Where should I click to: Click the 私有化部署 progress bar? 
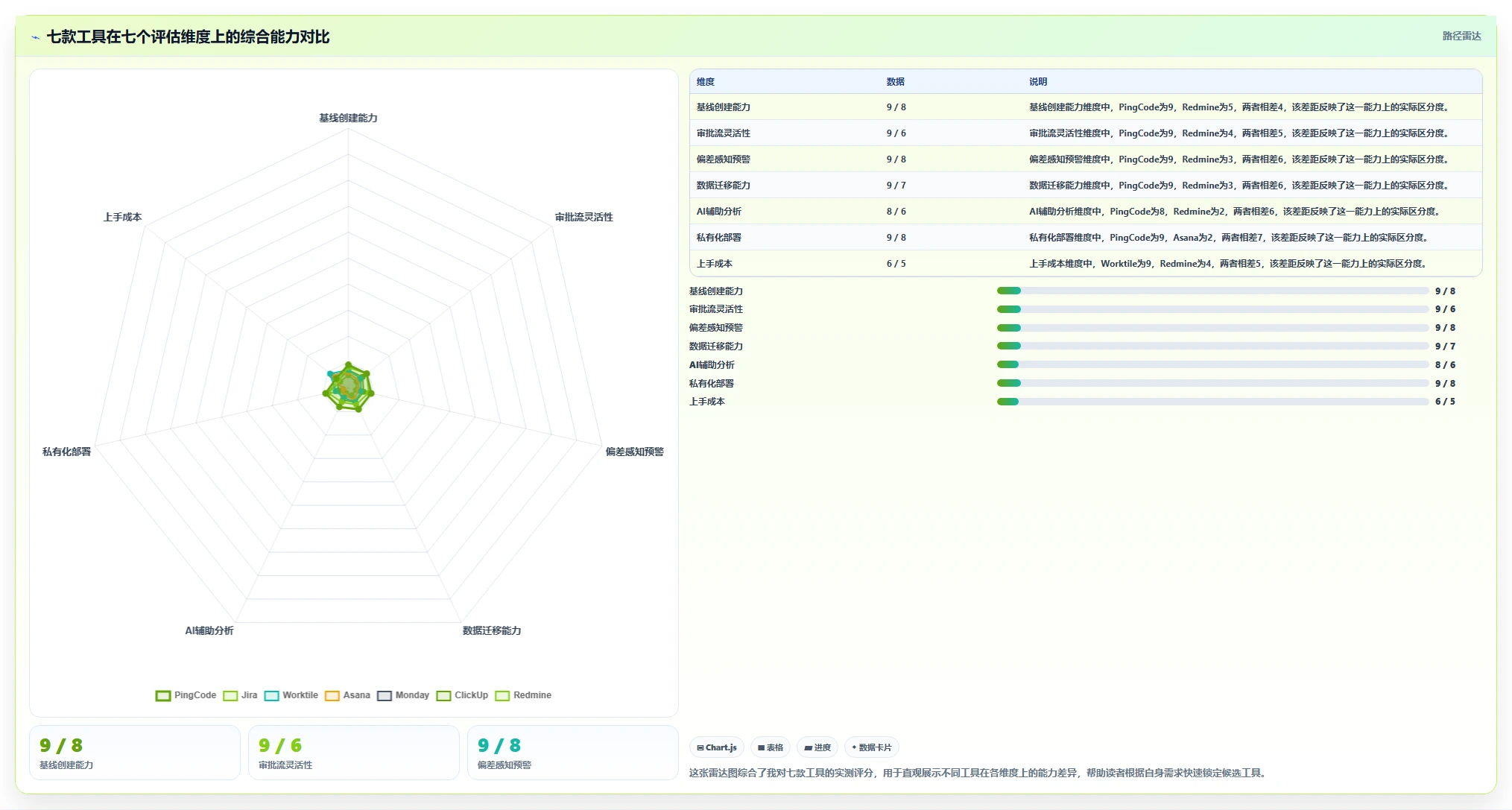1212,383
